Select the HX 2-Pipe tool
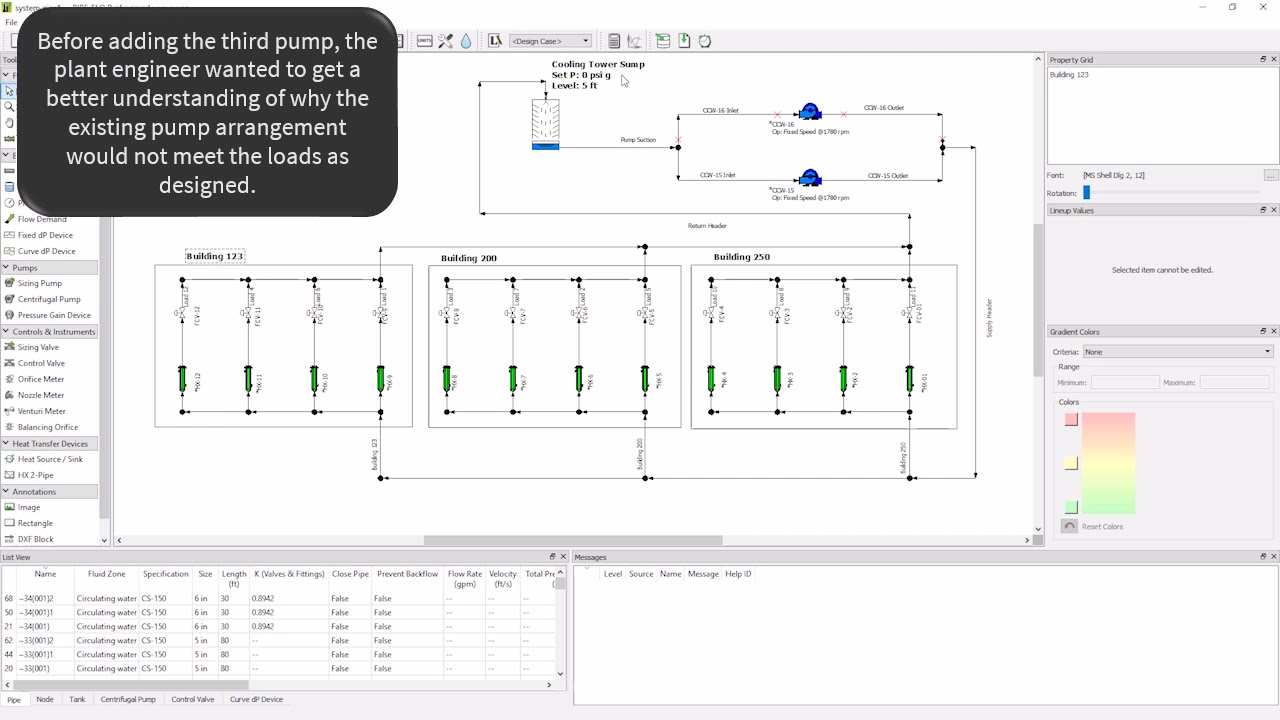1280x720 pixels. coord(35,475)
